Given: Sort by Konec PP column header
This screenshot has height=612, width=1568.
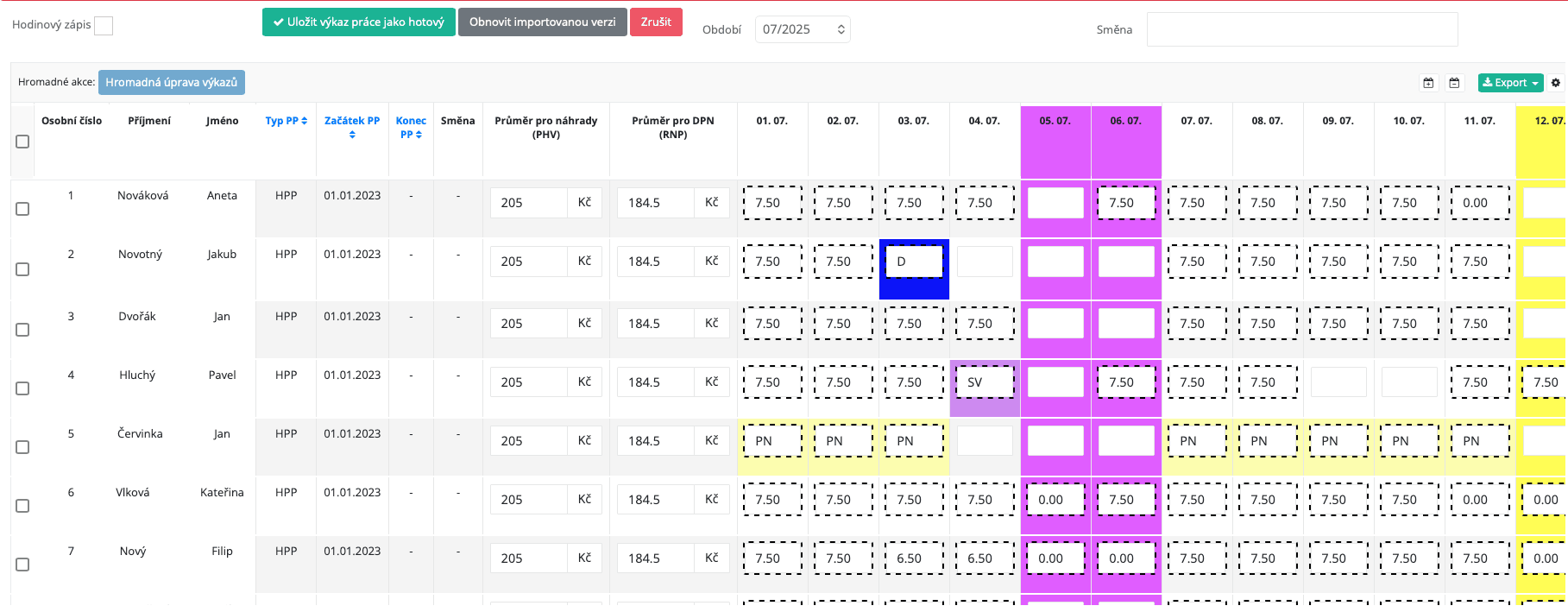Looking at the screenshot, I should pos(411,127).
